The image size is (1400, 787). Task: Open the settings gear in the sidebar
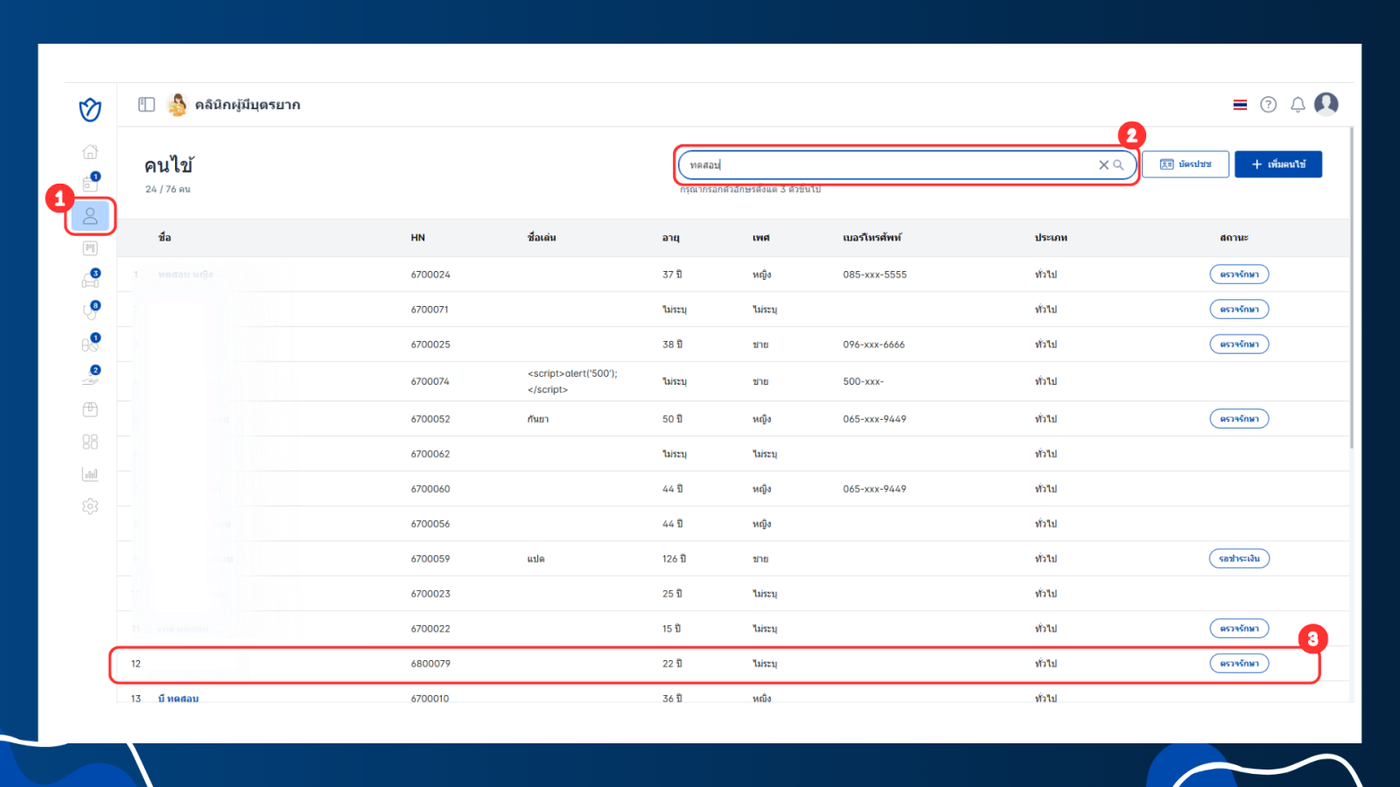click(x=90, y=506)
